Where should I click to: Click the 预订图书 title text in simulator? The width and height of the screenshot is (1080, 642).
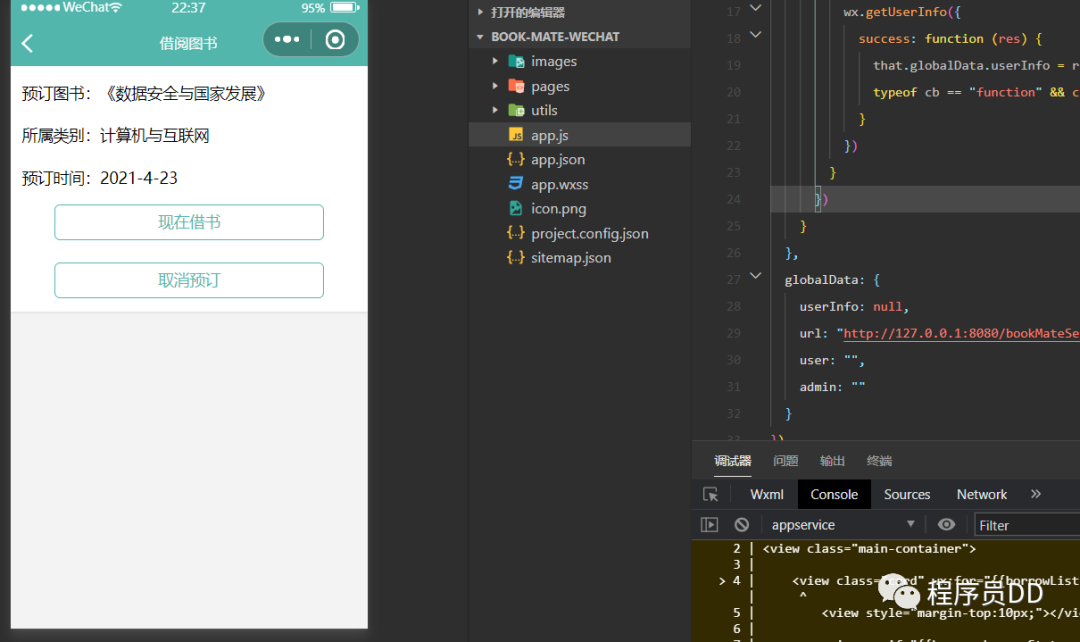coord(144,94)
